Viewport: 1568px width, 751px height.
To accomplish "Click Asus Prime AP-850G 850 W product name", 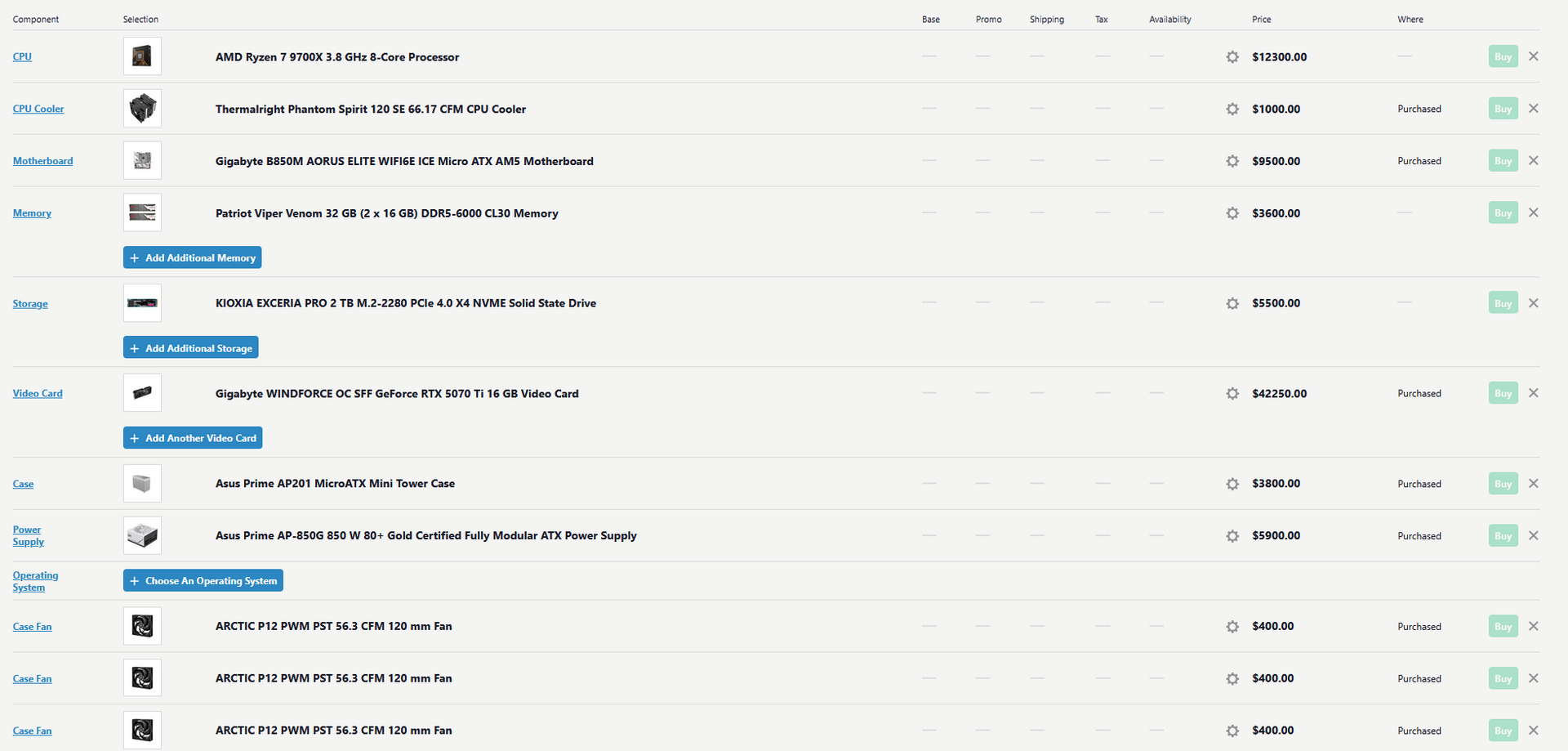I will click(426, 536).
